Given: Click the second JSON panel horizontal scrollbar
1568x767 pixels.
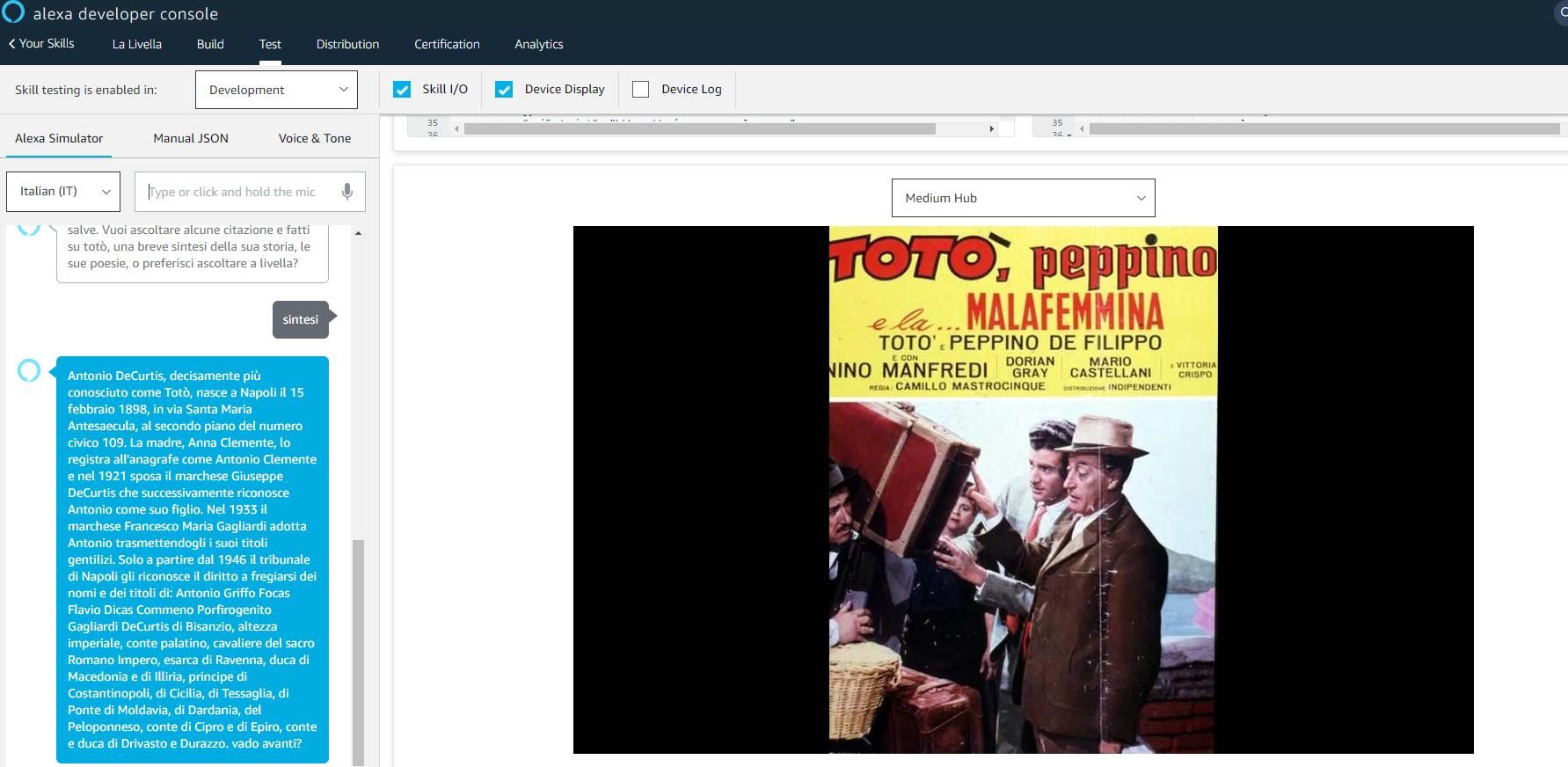Looking at the screenshot, I should tap(1324, 128).
